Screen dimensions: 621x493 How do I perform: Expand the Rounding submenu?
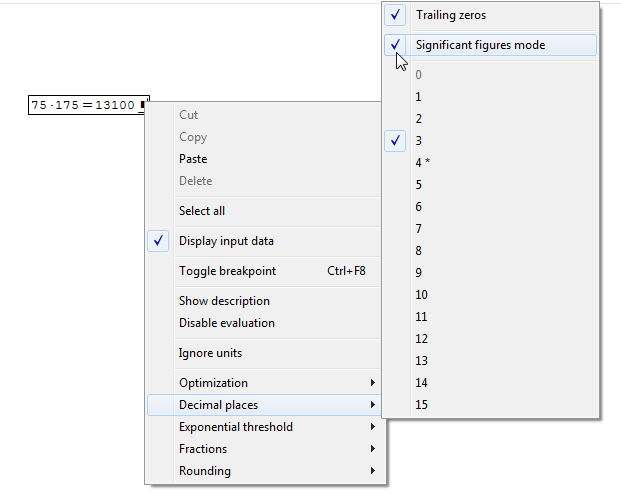pyautogui.click(x=205, y=471)
